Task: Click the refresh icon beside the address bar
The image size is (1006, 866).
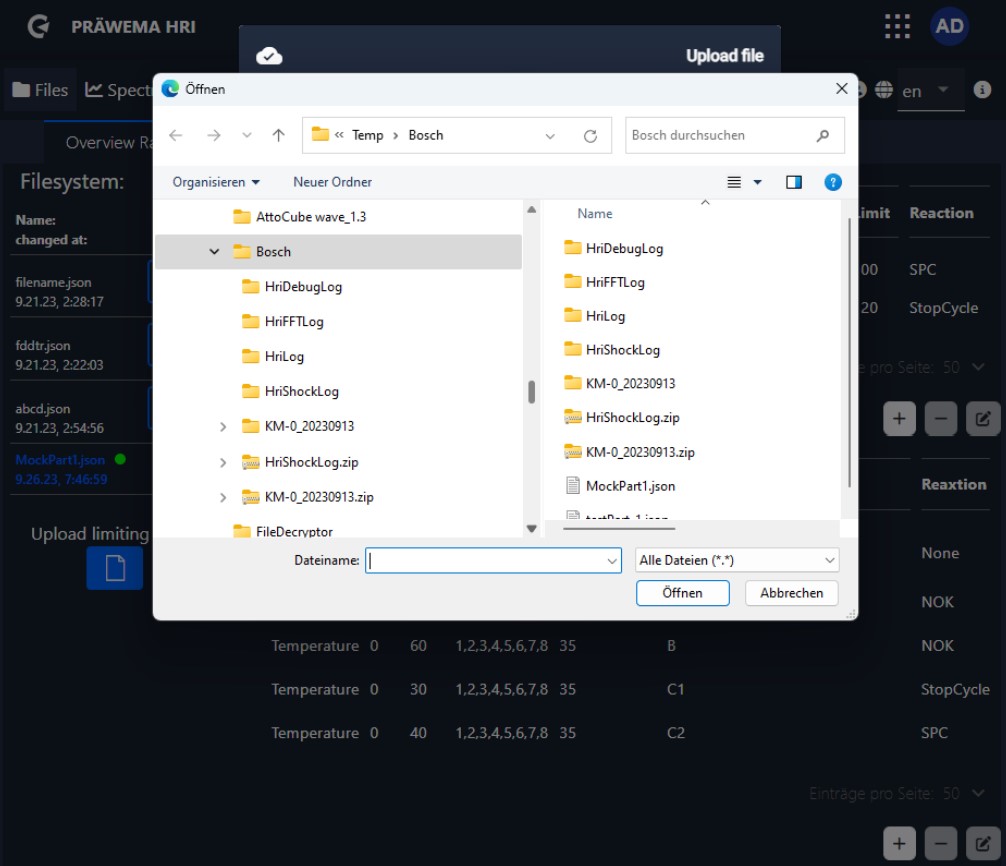Action: [x=590, y=136]
